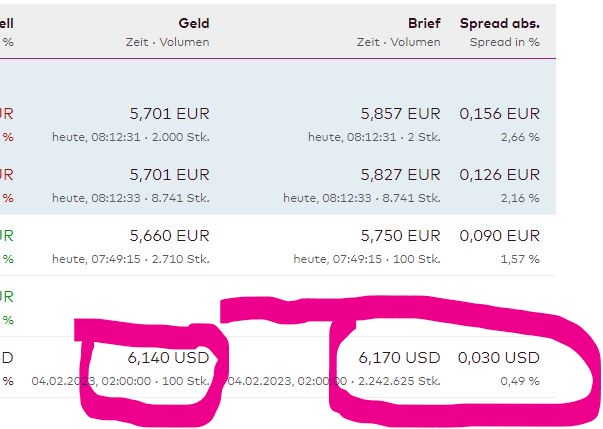
Task: Click the "Spread in %" subheader label
Action: click(x=504, y=42)
